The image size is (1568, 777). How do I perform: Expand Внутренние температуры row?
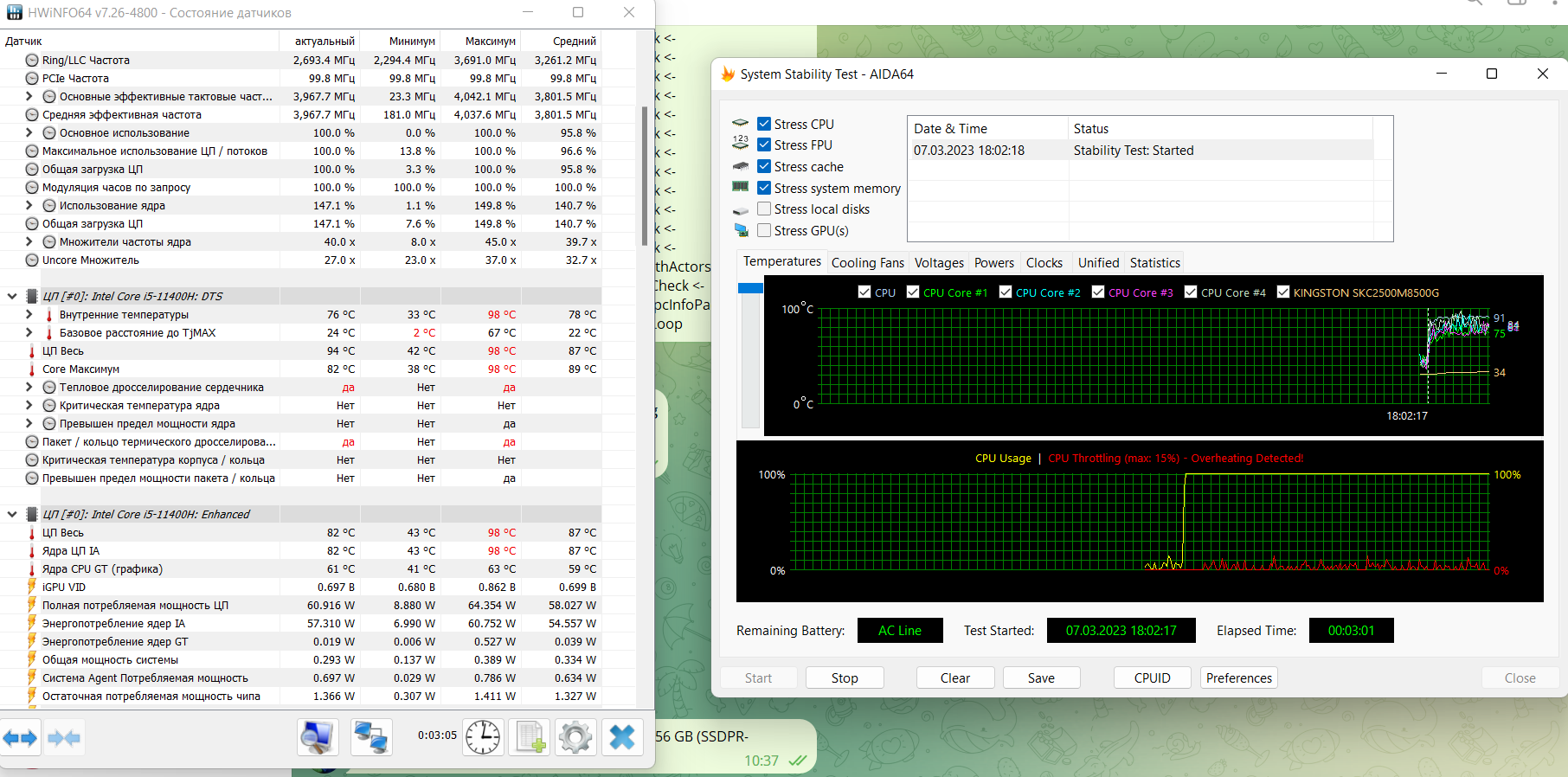click(x=29, y=314)
